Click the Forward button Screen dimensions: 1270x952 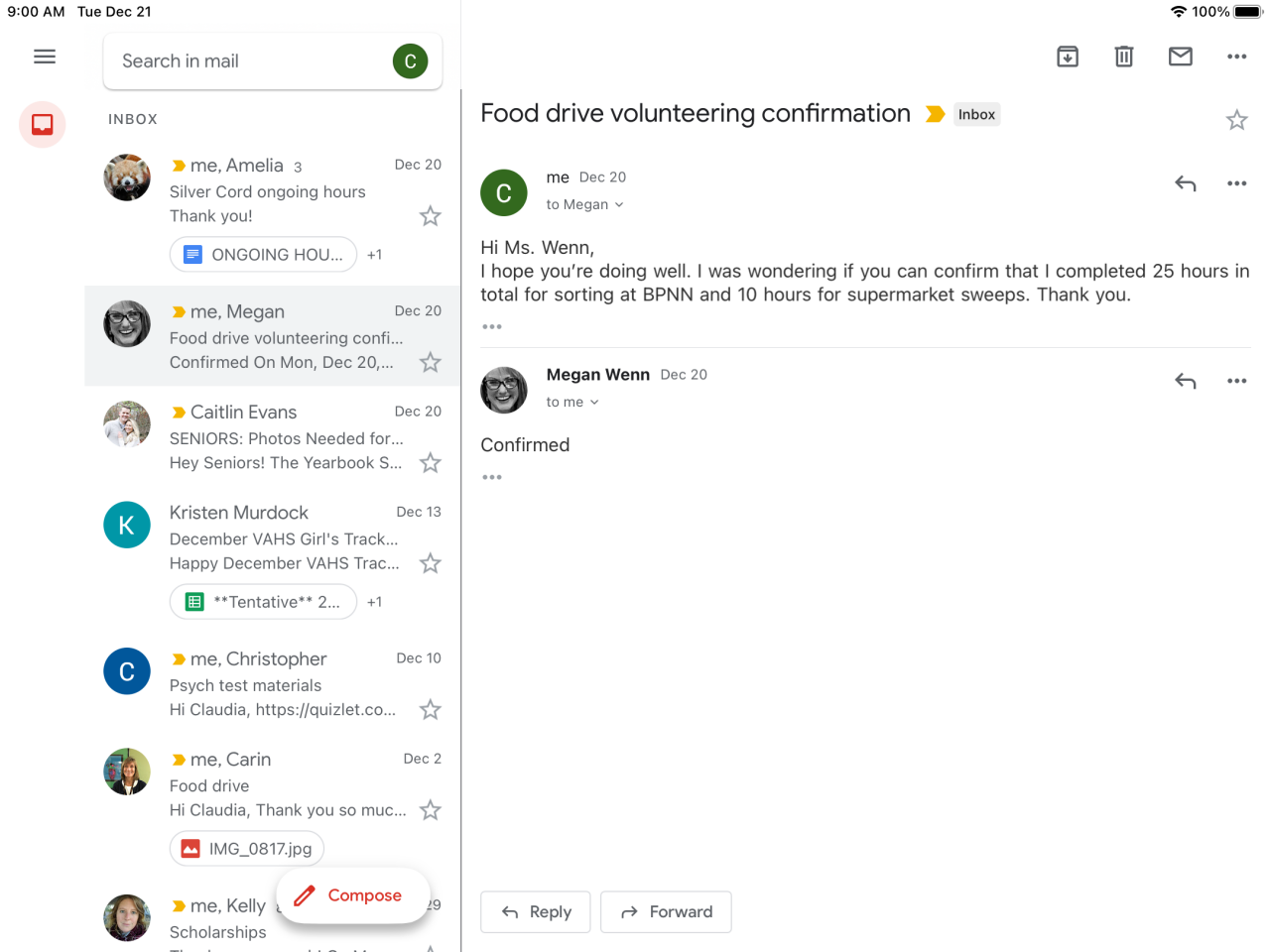click(x=666, y=912)
